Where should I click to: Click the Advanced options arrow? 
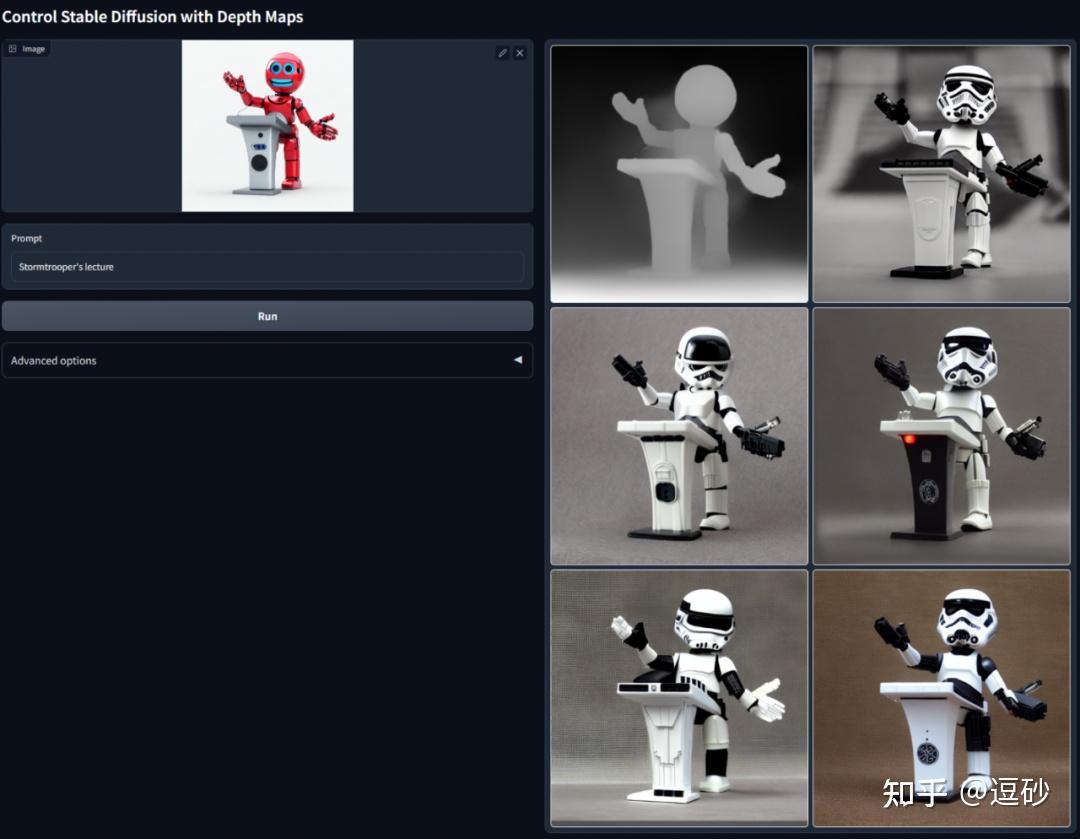pos(518,360)
